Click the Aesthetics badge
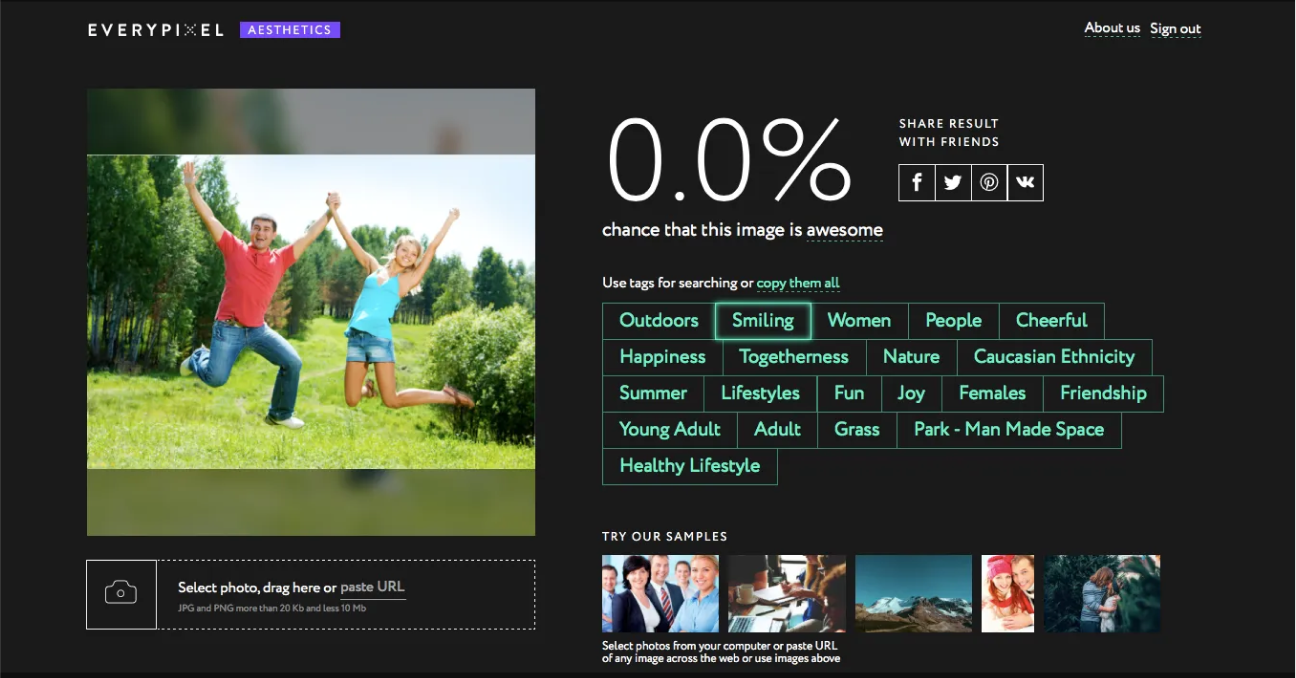This screenshot has width=1296, height=678. (x=290, y=30)
